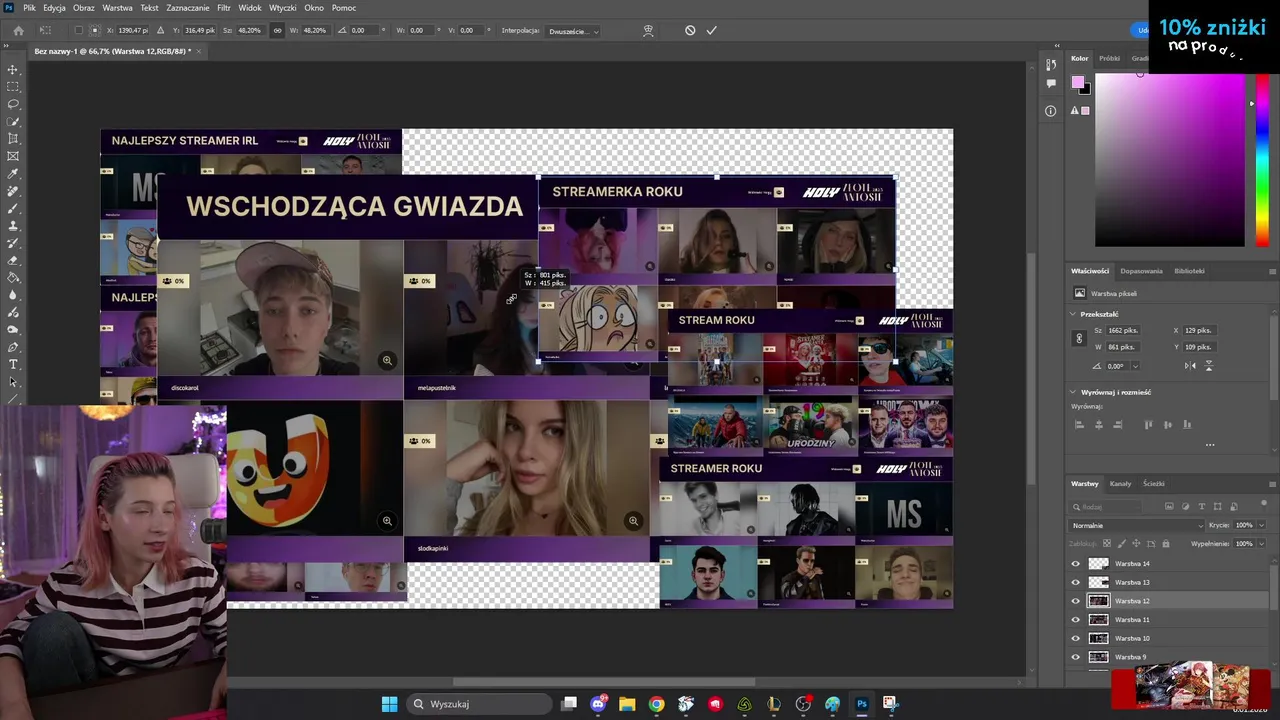Switch to the Biblioteki tab
Viewport: 1280px width, 720px height.
pyautogui.click(x=1189, y=271)
